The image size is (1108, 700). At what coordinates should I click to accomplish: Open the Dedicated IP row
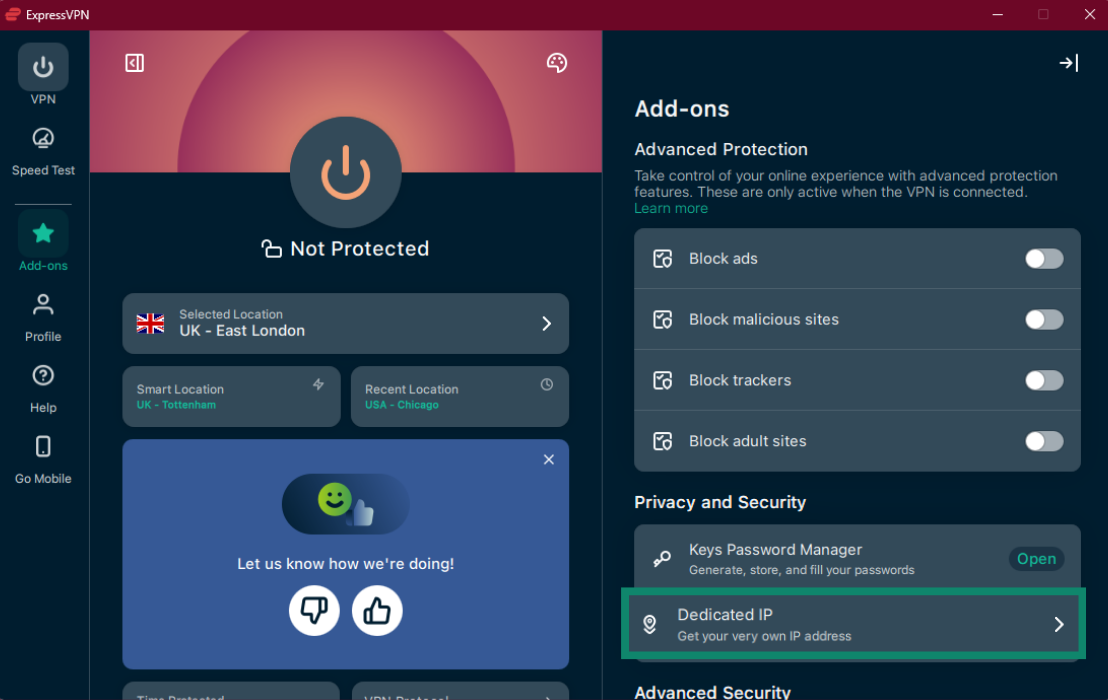click(x=853, y=624)
